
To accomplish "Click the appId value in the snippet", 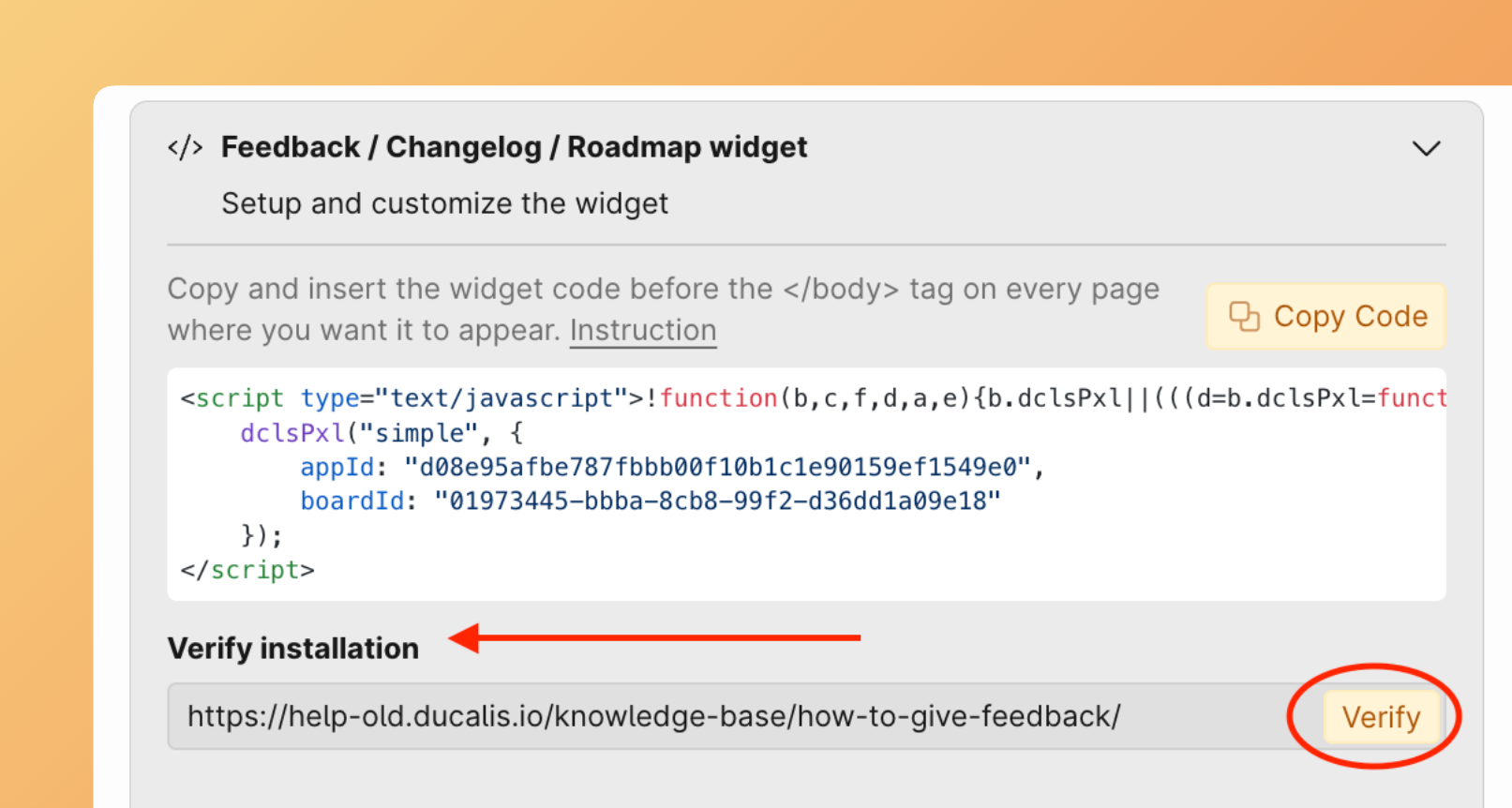I will point(717,467).
